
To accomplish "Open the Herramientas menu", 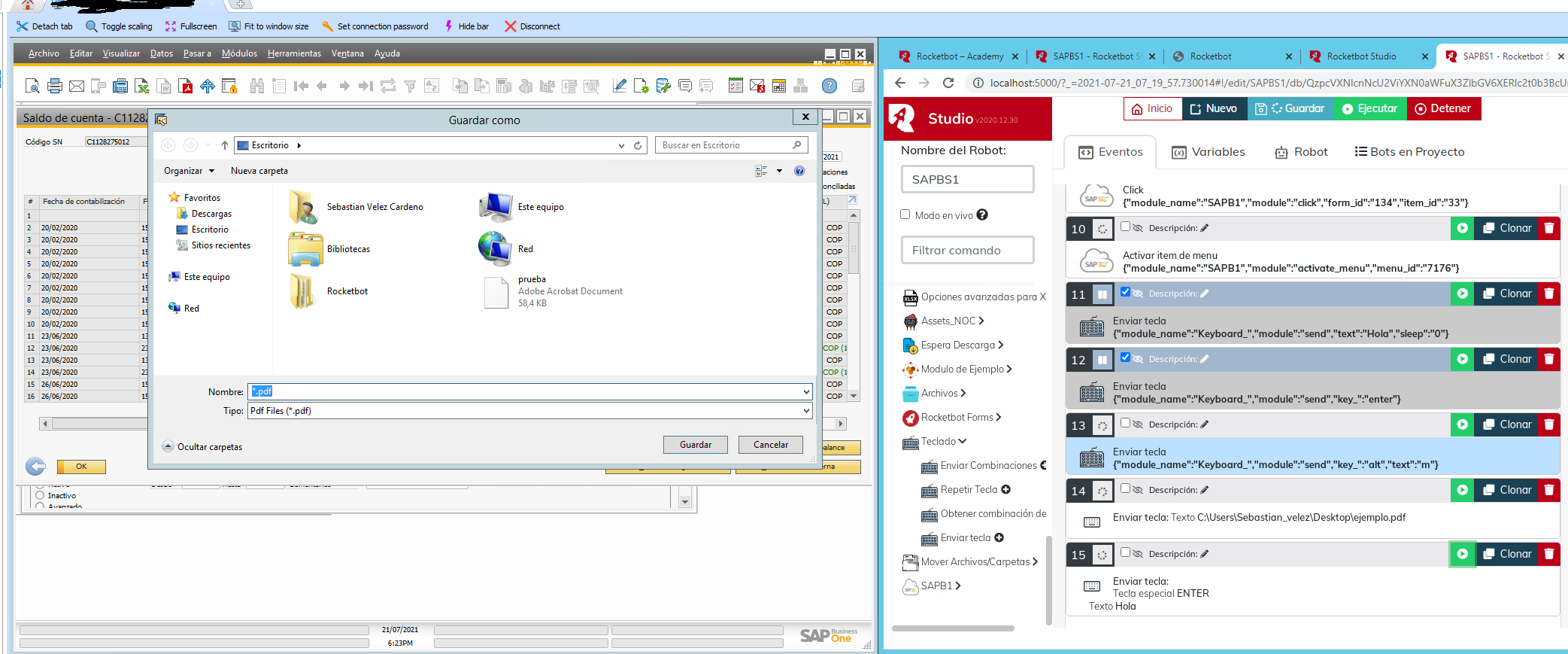I will [x=294, y=53].
